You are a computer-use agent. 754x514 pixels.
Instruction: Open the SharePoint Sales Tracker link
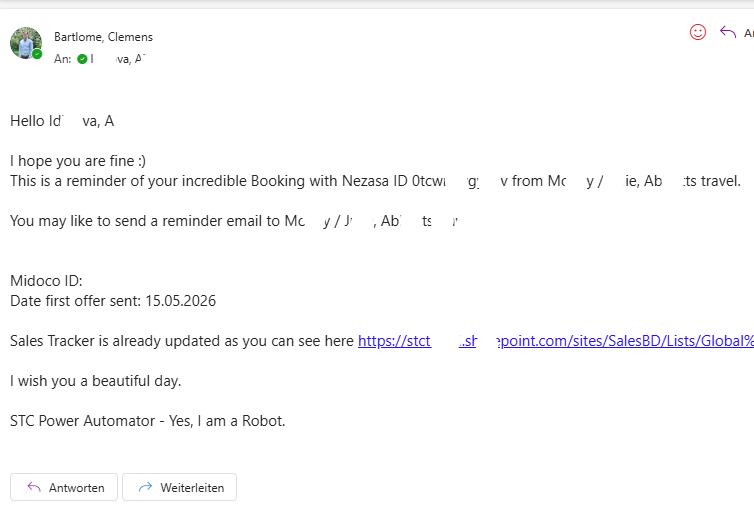(556, 340)
